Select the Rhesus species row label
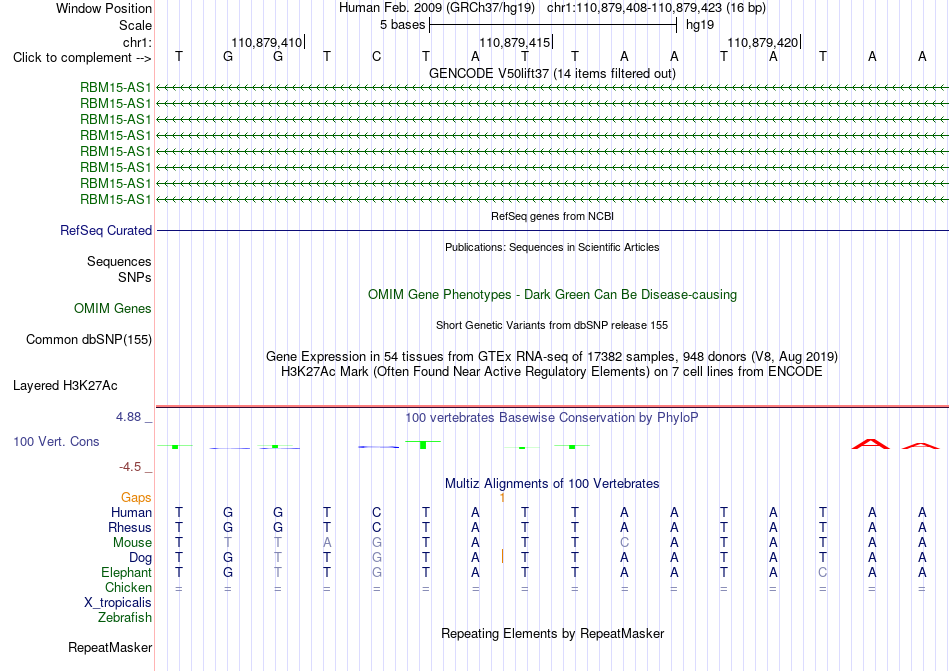 click(x=130, y=527)
